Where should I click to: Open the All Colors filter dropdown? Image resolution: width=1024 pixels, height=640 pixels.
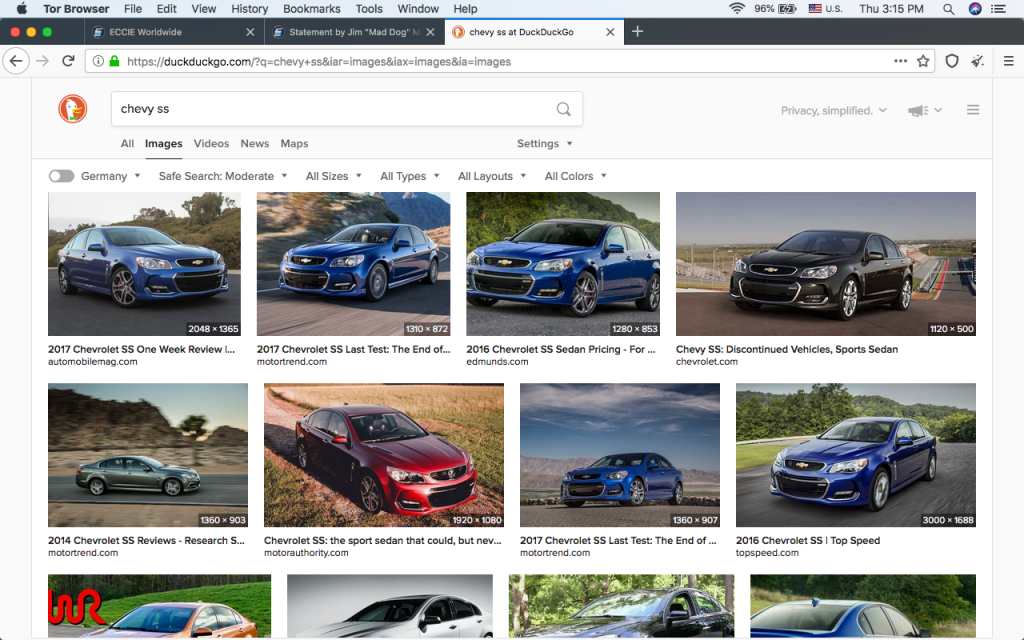click(x=576, y=176)
